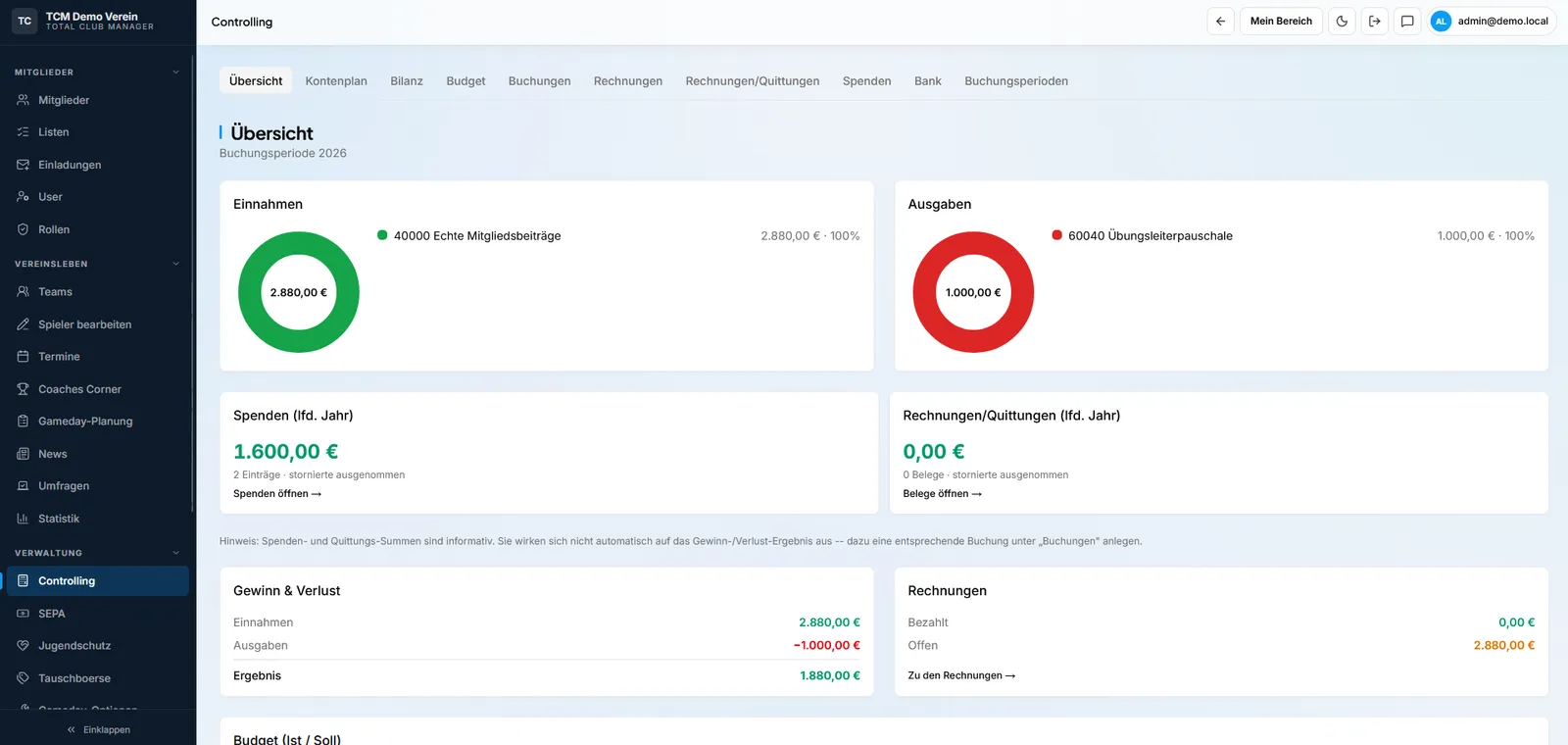
Task: Follow the Zu den Rechnungen link
Action: coord(961,675)
